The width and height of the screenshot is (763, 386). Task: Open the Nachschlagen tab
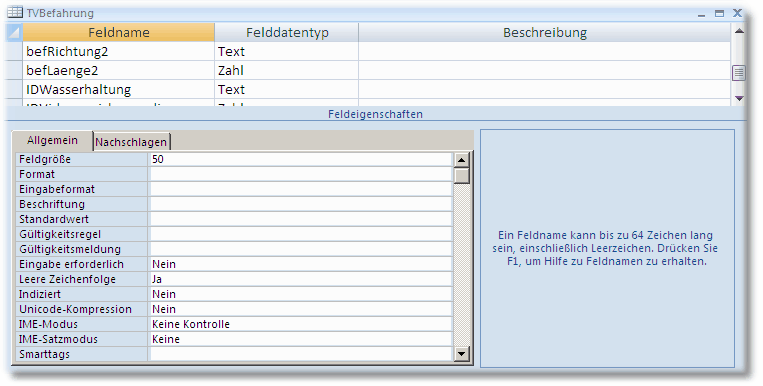coord(131,142)
